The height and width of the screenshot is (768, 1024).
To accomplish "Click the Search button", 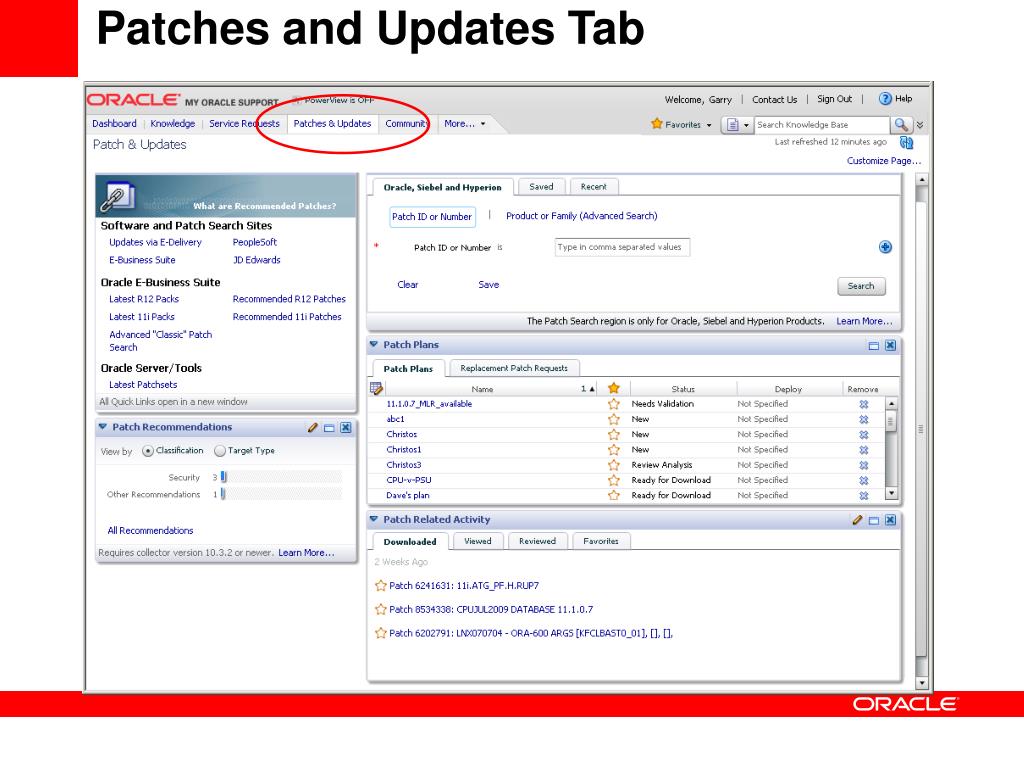I will [x=861, y=286].
